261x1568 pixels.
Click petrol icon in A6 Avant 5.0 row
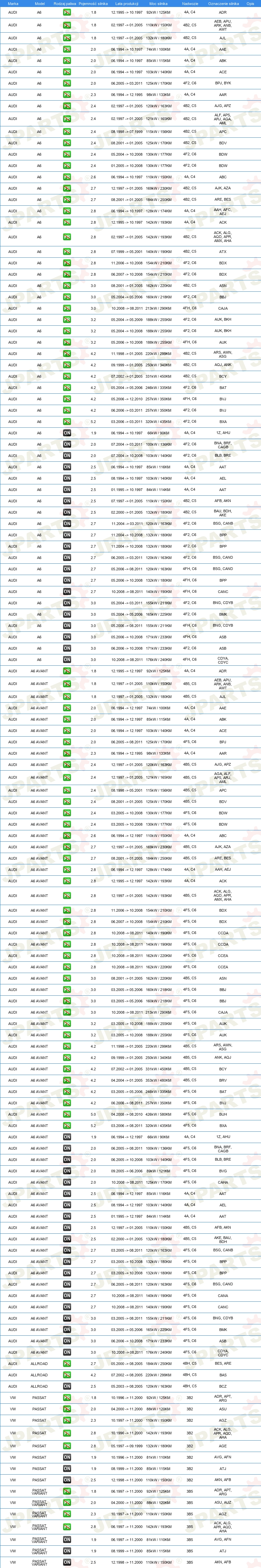coord(67,1115)
